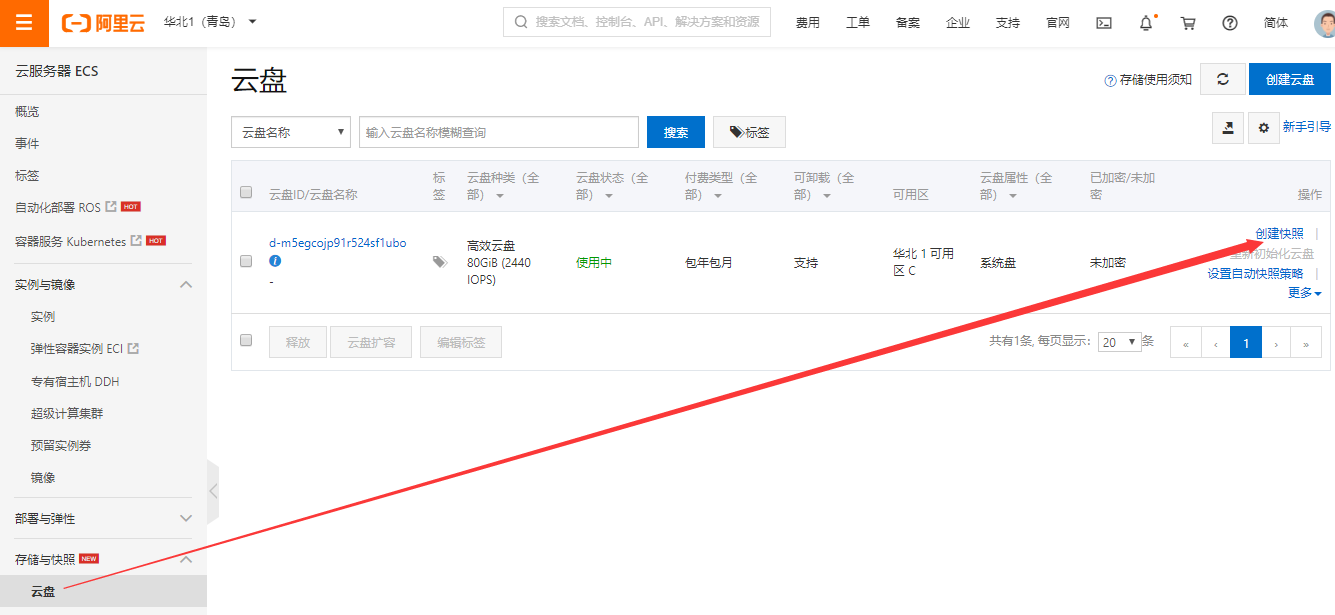Click the tag icon in disk row
Viewport: 1335px width, 615px height.
(x=440, y=262)
